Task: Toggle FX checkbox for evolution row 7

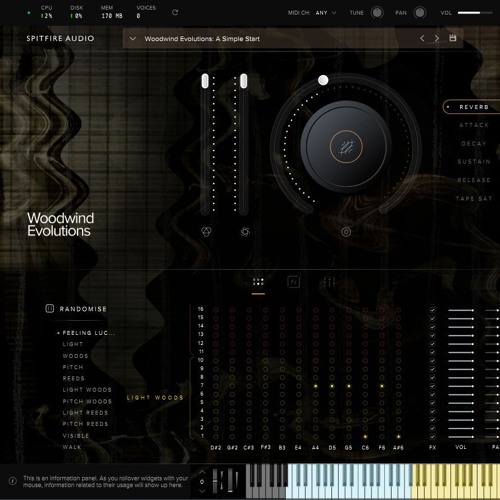Action: (x=432, y=386)
